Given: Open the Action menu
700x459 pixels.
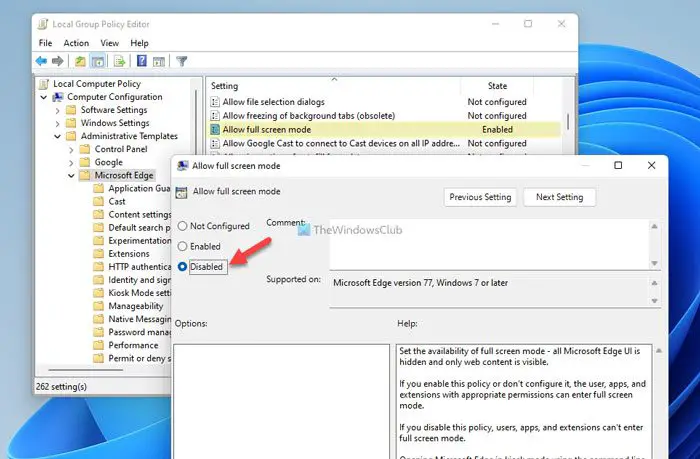Looking at the screenshot, I should pyautogui.click(x=76, y=43).
